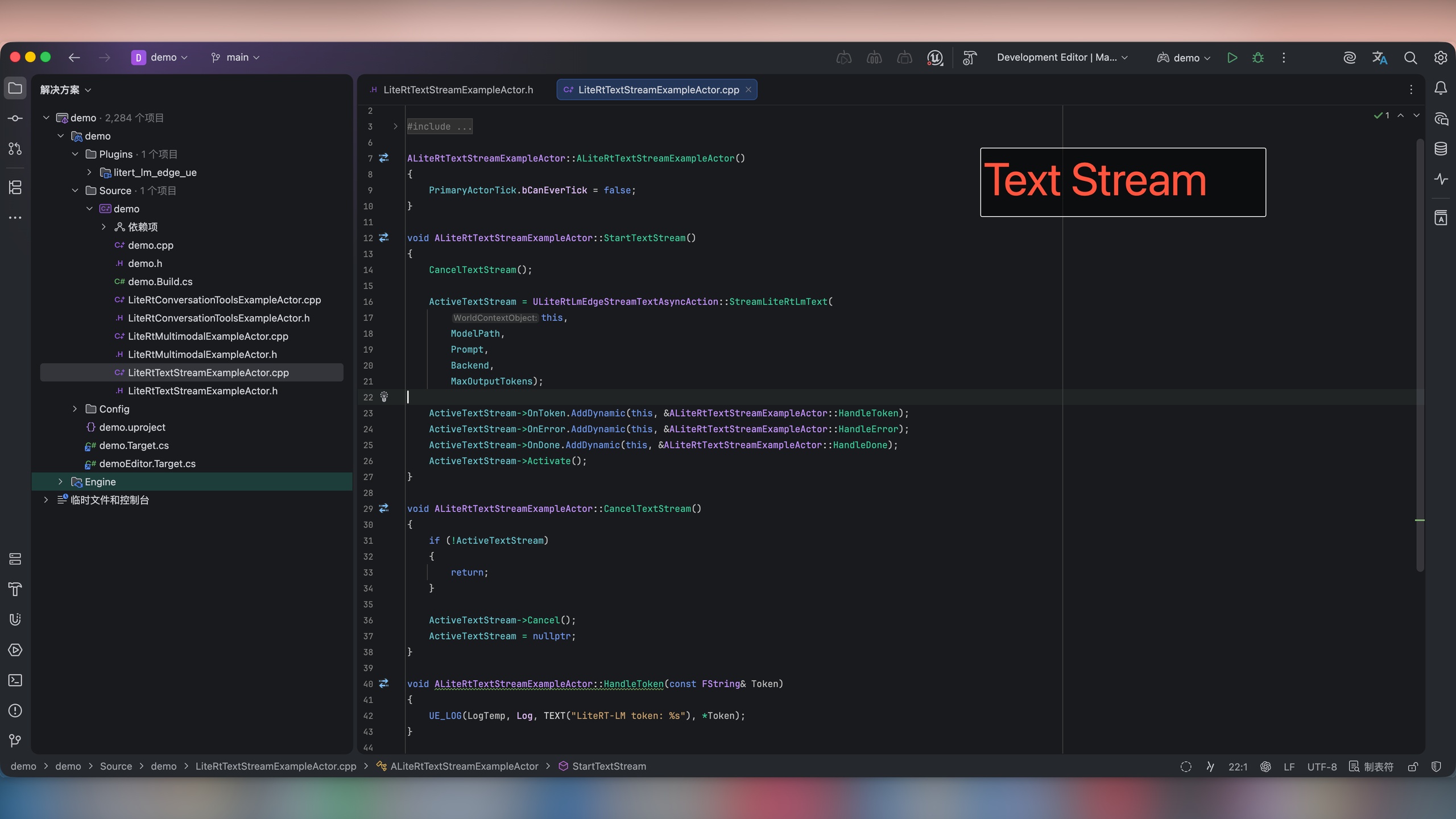Expand the Config folder

[75, 409]
